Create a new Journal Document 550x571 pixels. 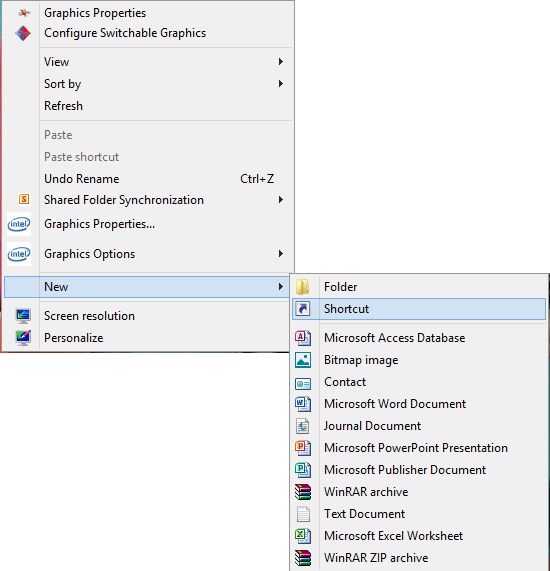tap(419, 426)
